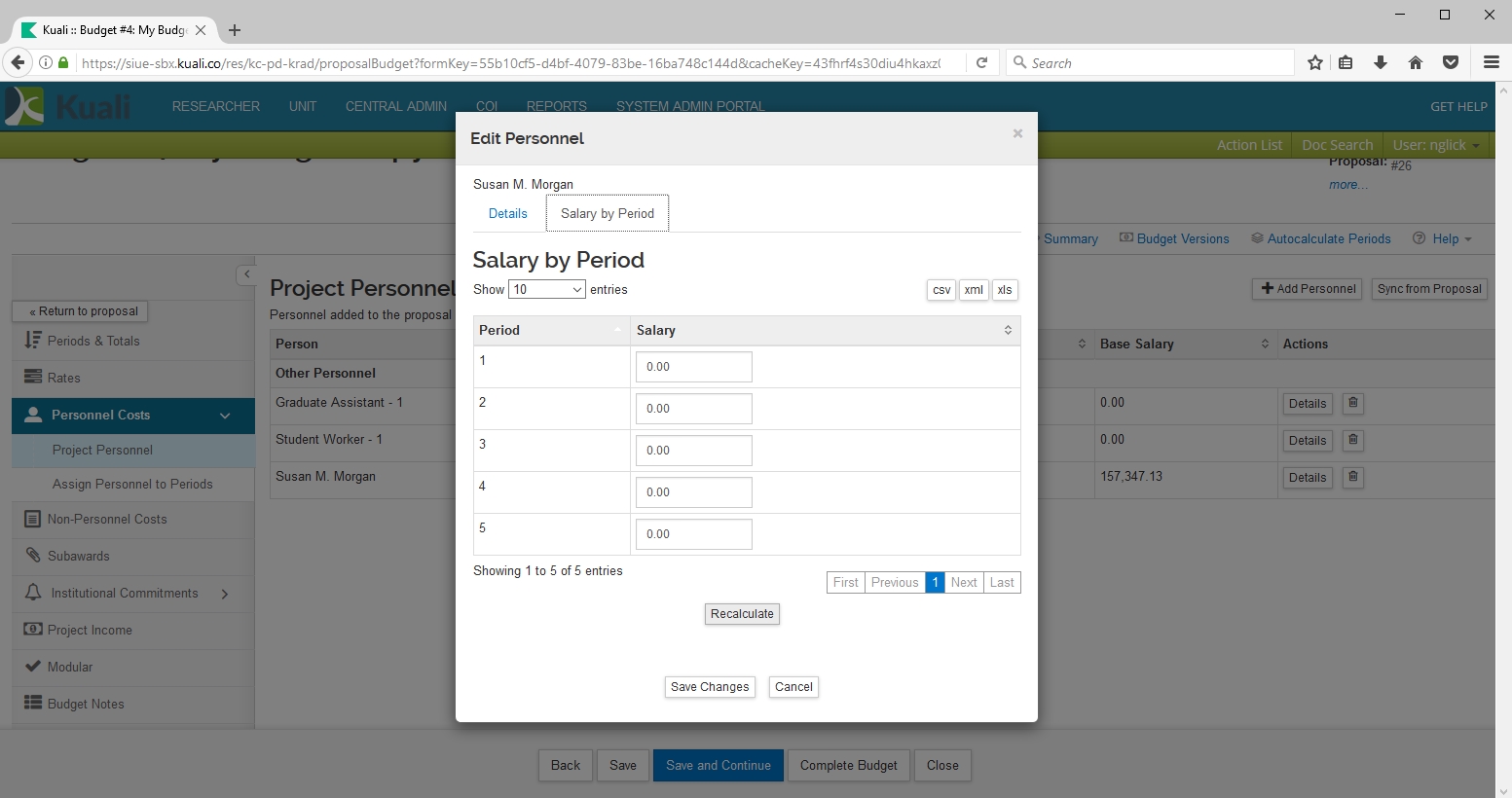
Task: Open the browser downloads arrow icon
Action: pos(1381,62)
